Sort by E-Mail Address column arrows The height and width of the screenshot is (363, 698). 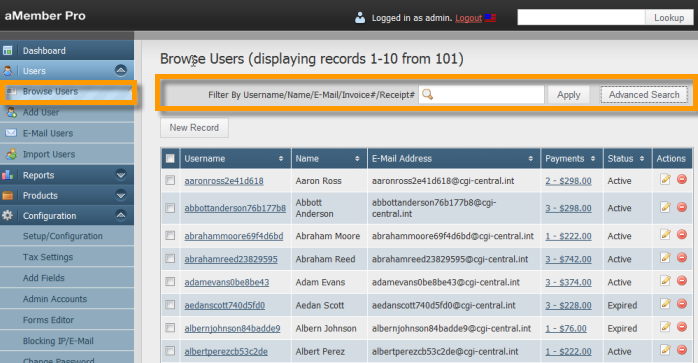click(x=531, y=159)
